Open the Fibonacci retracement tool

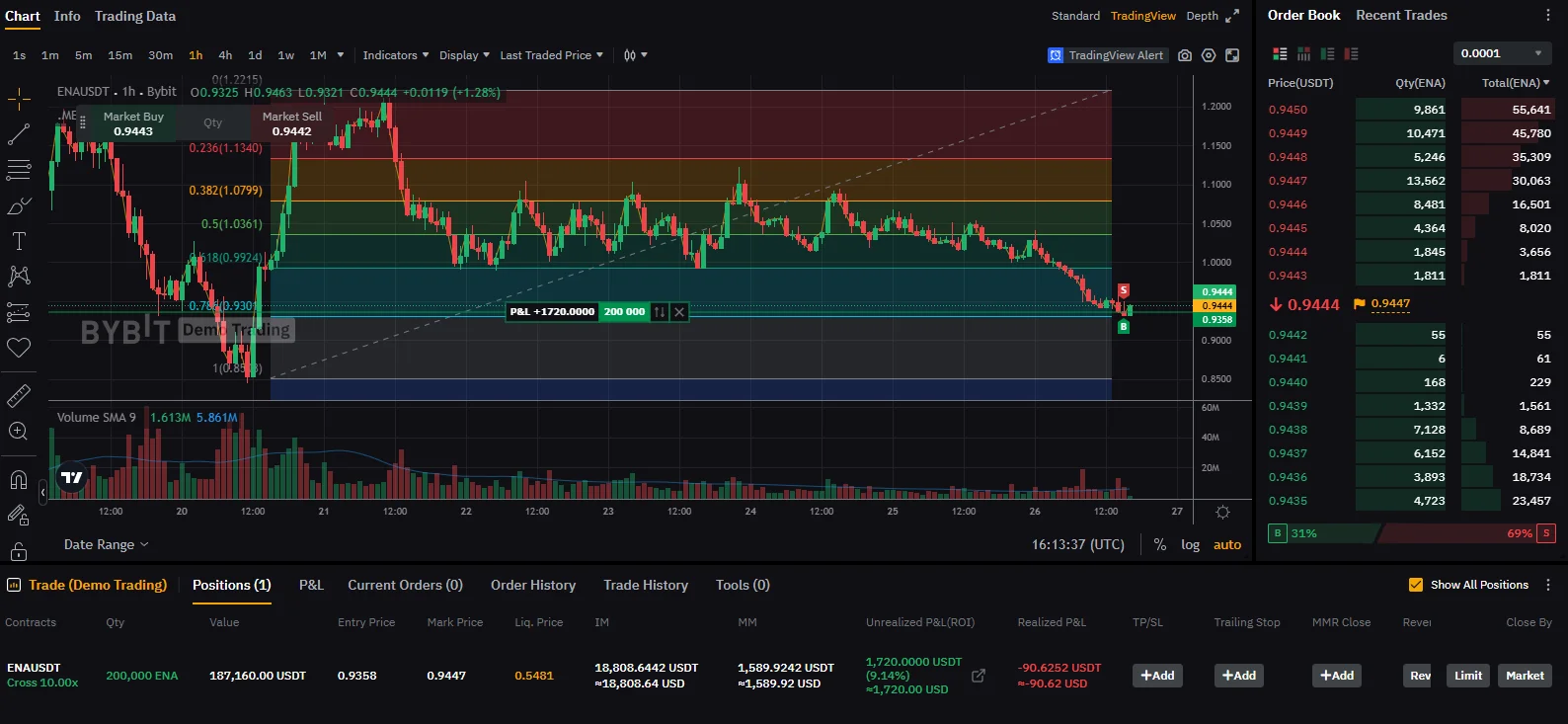(x=19, y=170)
